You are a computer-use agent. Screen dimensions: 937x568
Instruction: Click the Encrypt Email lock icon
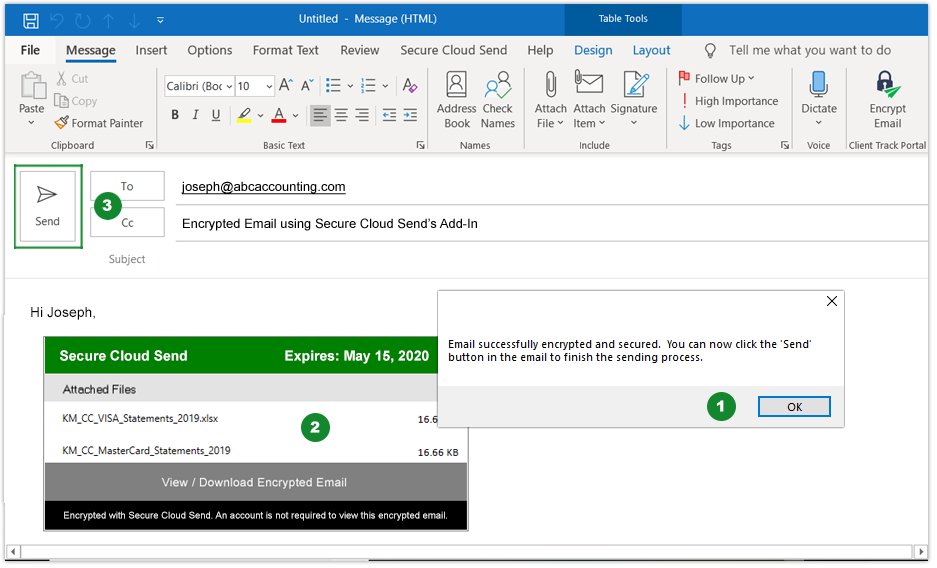click(x=887, y=85)
